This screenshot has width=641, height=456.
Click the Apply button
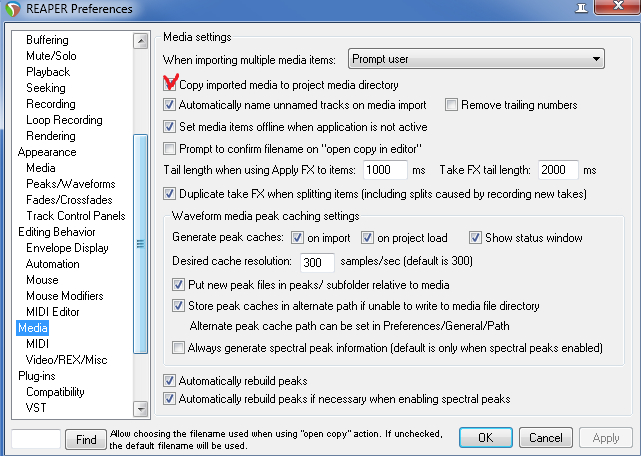(x=606, y=438)
